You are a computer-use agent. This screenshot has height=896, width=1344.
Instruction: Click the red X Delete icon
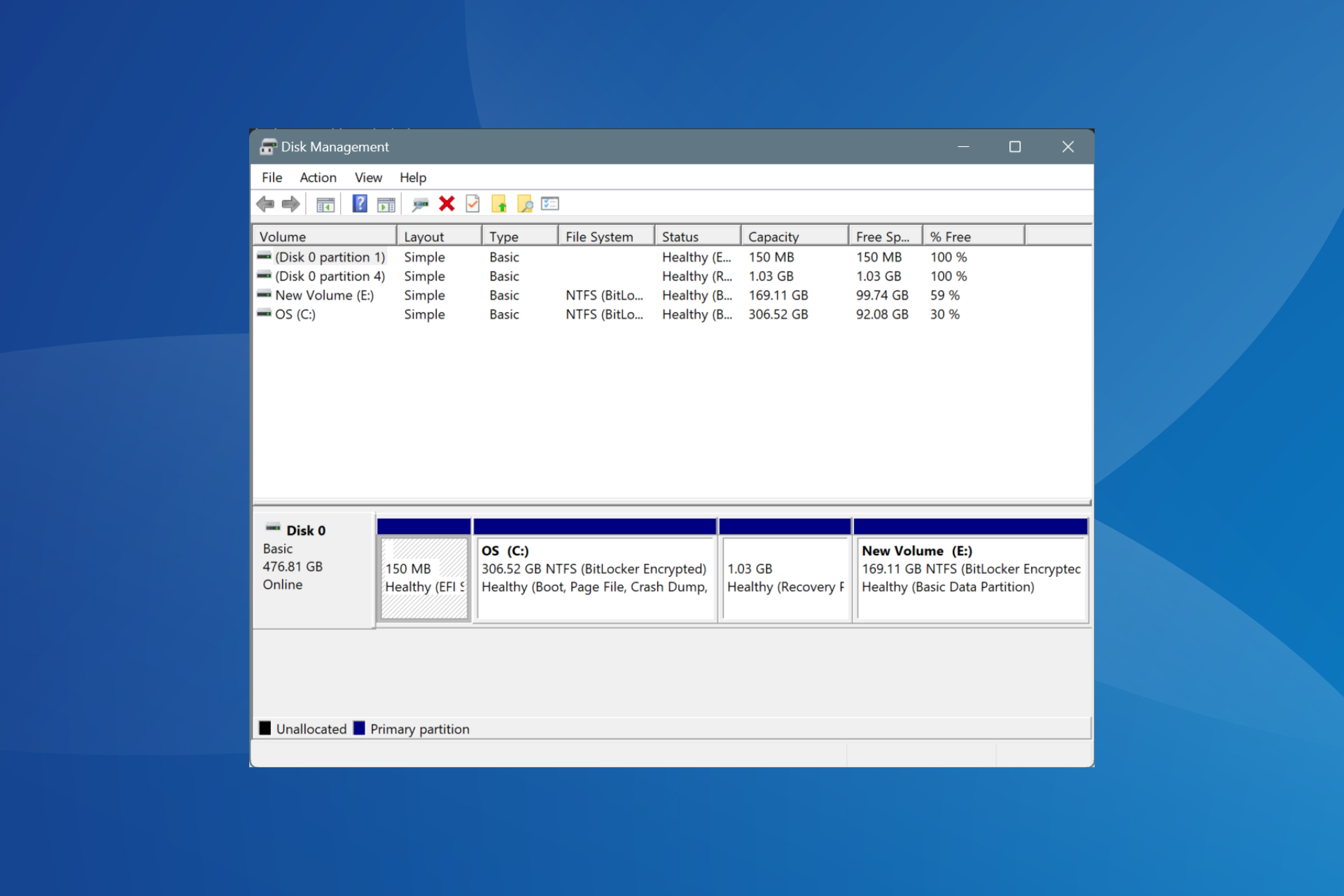pos(447,204)
